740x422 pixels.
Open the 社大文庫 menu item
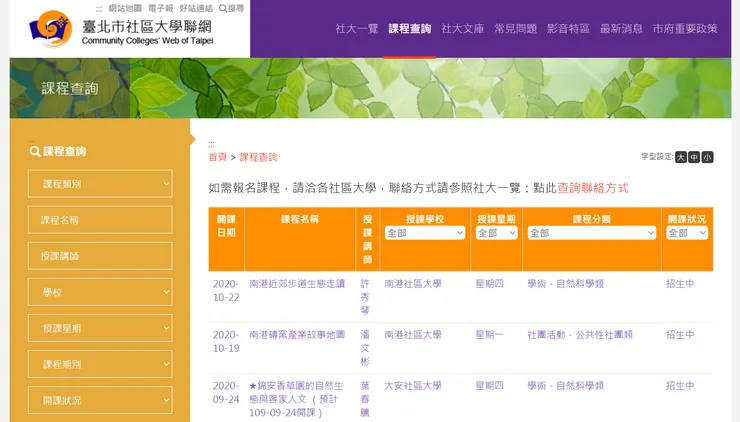point(462,29)
